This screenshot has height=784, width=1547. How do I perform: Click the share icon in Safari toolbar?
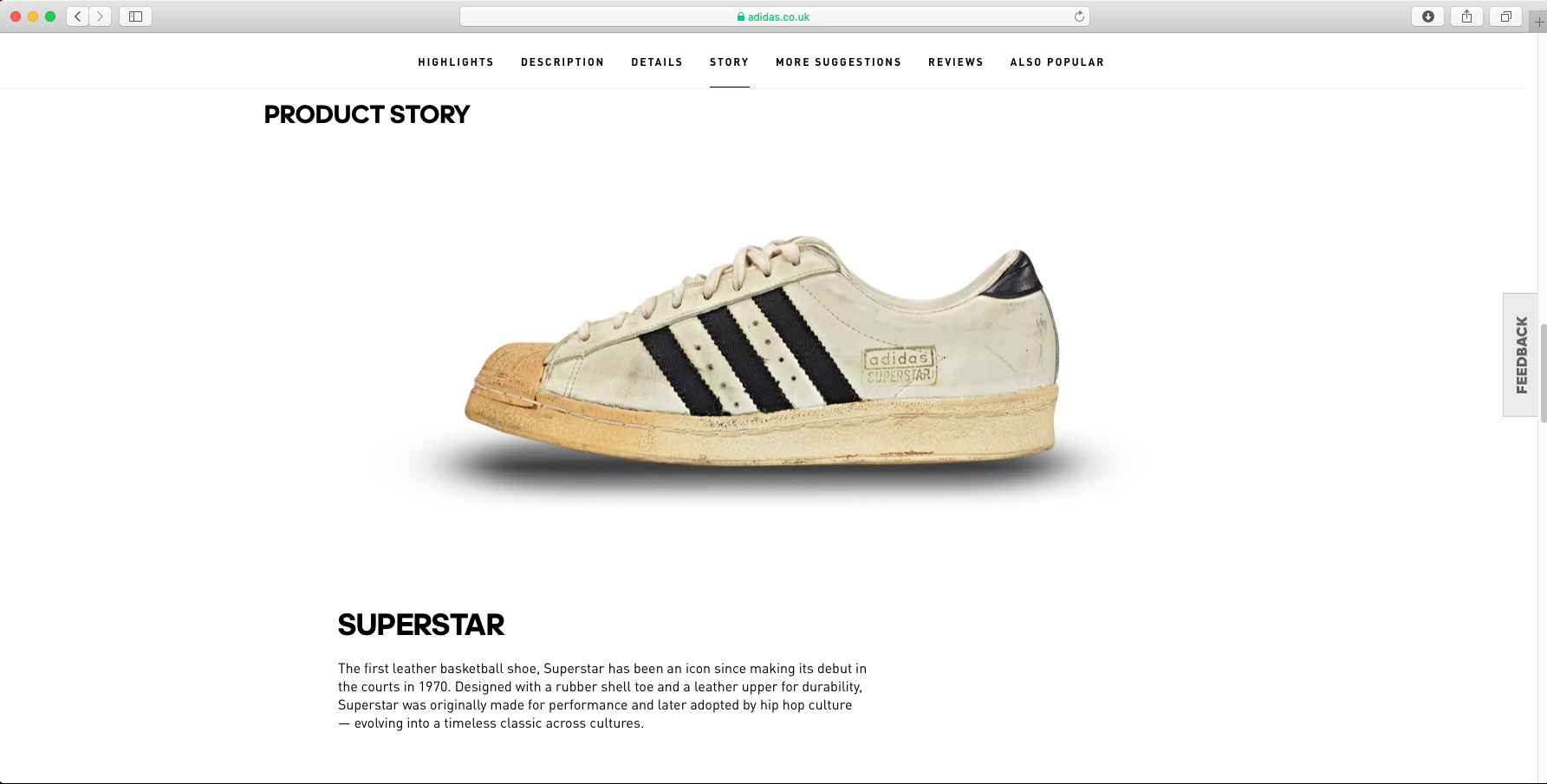pyautogui.click(x=1467, y=16)
